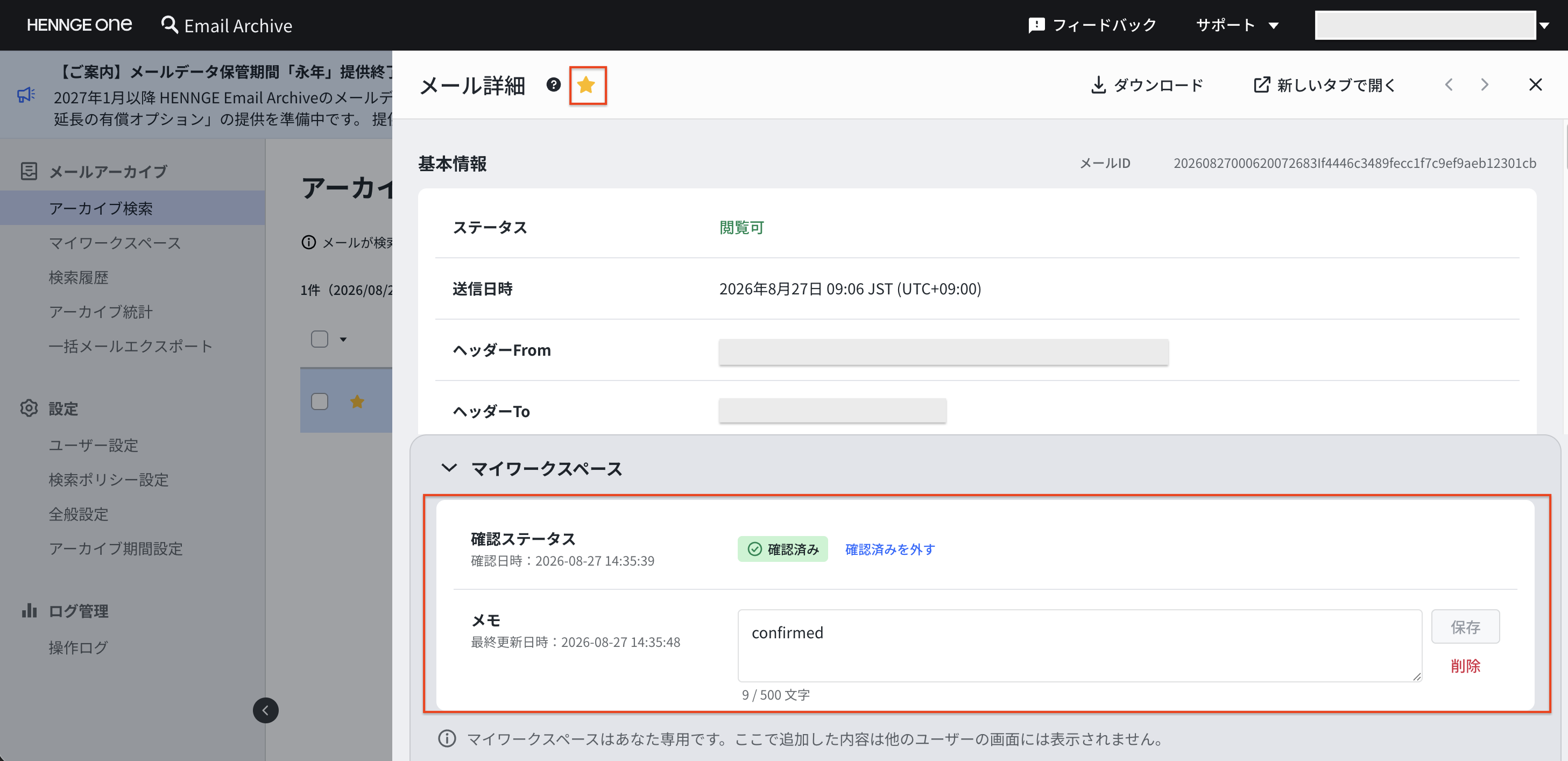
Task: Click the announcement megaphone icon
Action: pyautogui.click(x=26, y=95)
